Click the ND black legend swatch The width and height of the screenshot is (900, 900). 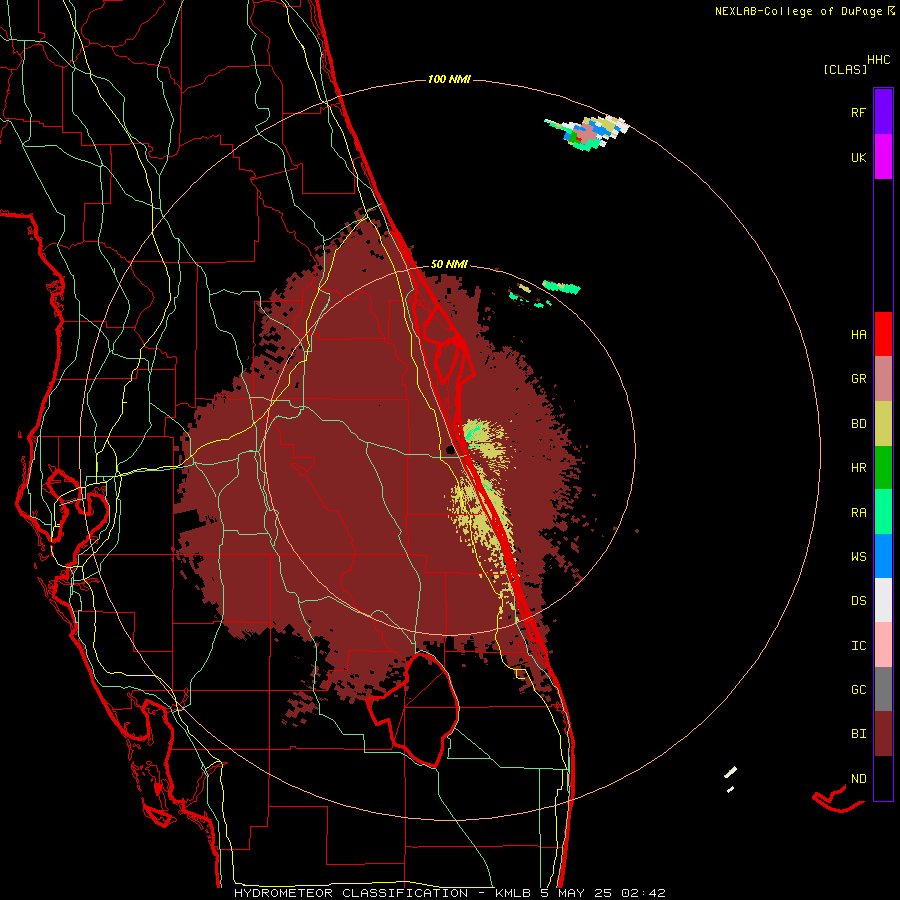[883, 778]
